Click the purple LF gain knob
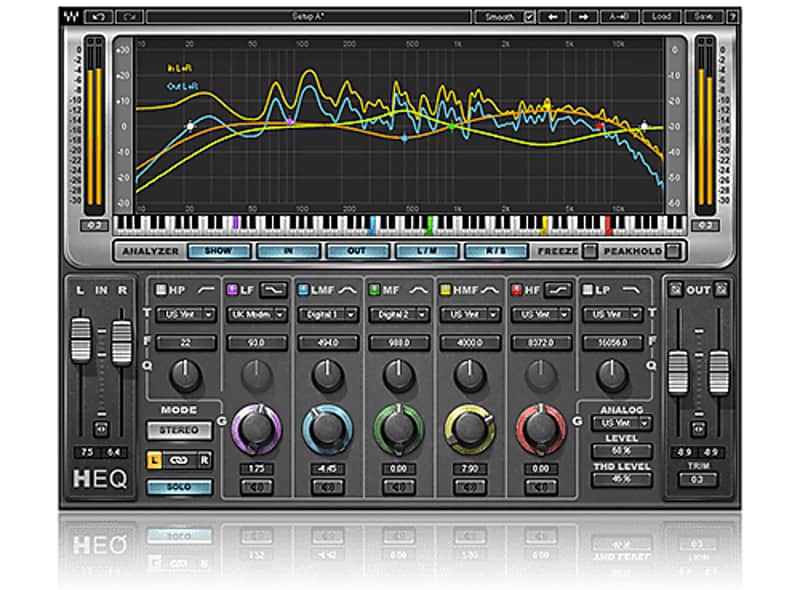This screenshot has width=800, height=590. click(x=257, y=429)
